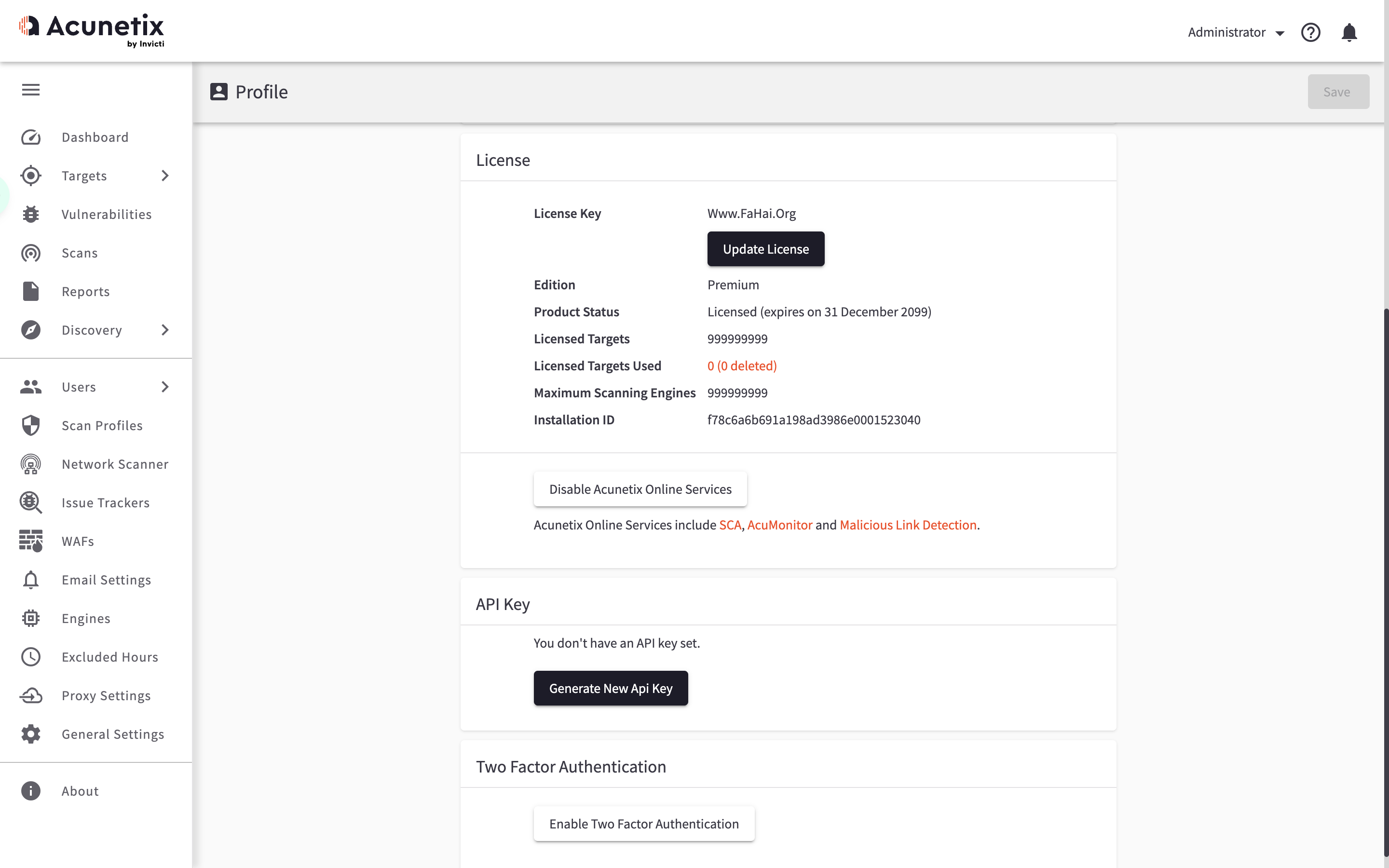Click the Installation ID value text
Viewport: 1389px width, 868px height.
pos(813,420)
